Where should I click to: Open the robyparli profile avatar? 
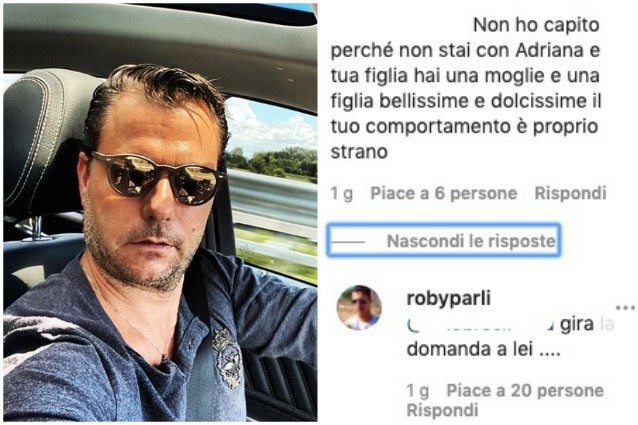click(359, 307)
